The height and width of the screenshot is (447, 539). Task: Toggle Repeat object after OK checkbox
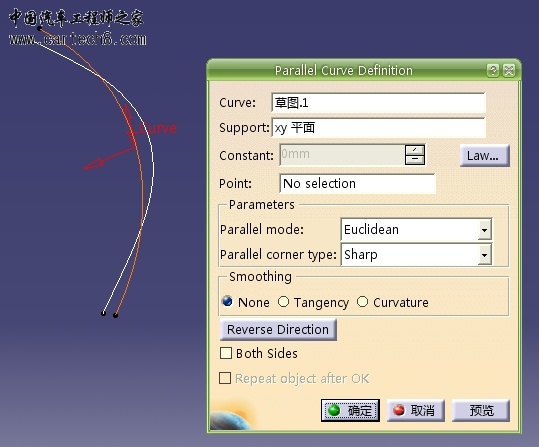pos(225,378)
